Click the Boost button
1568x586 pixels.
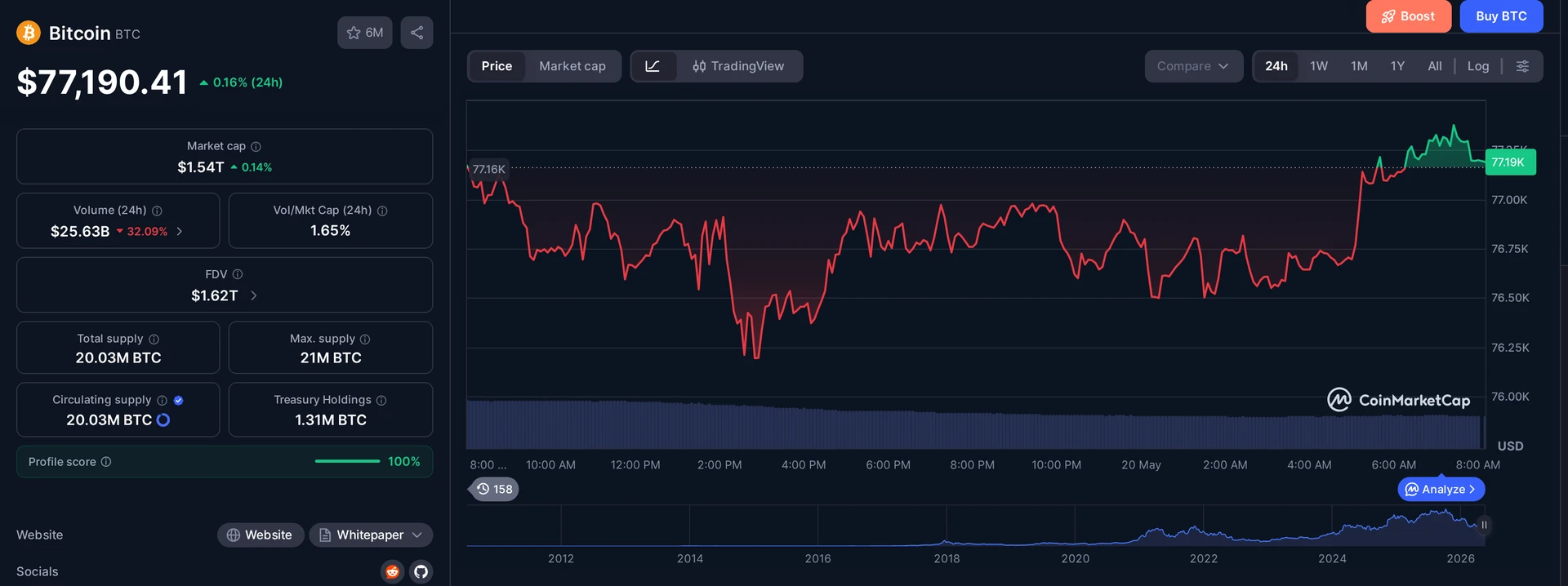click(x=1409, y=16)
